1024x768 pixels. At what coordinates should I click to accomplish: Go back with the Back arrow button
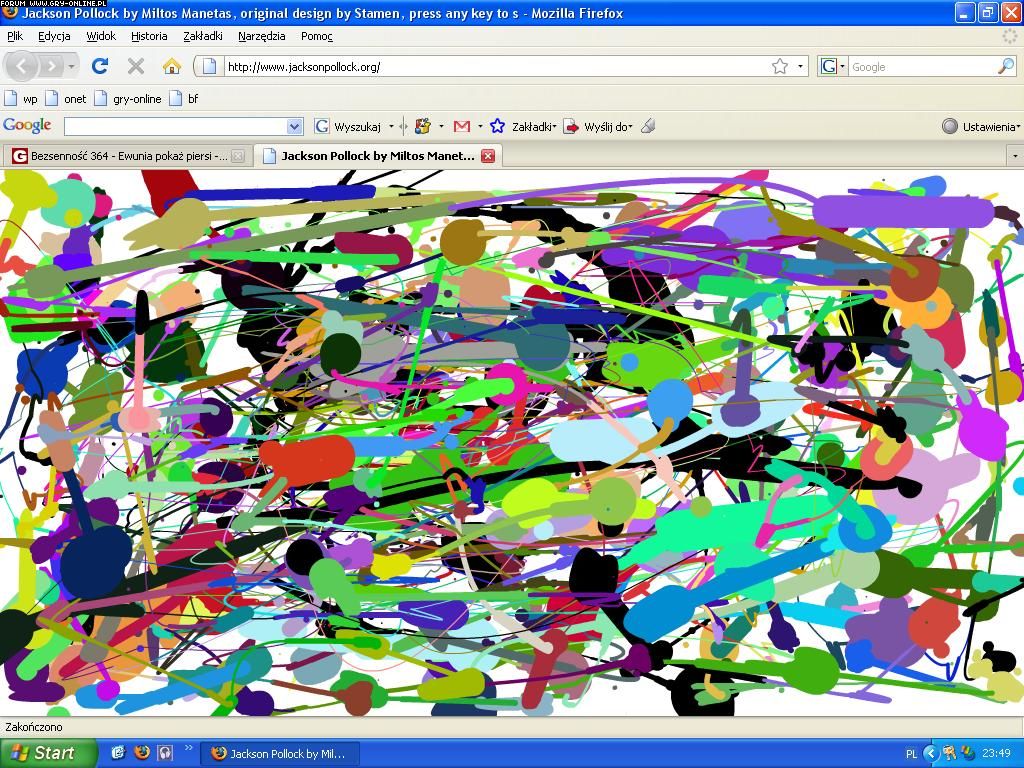(22, 66)
